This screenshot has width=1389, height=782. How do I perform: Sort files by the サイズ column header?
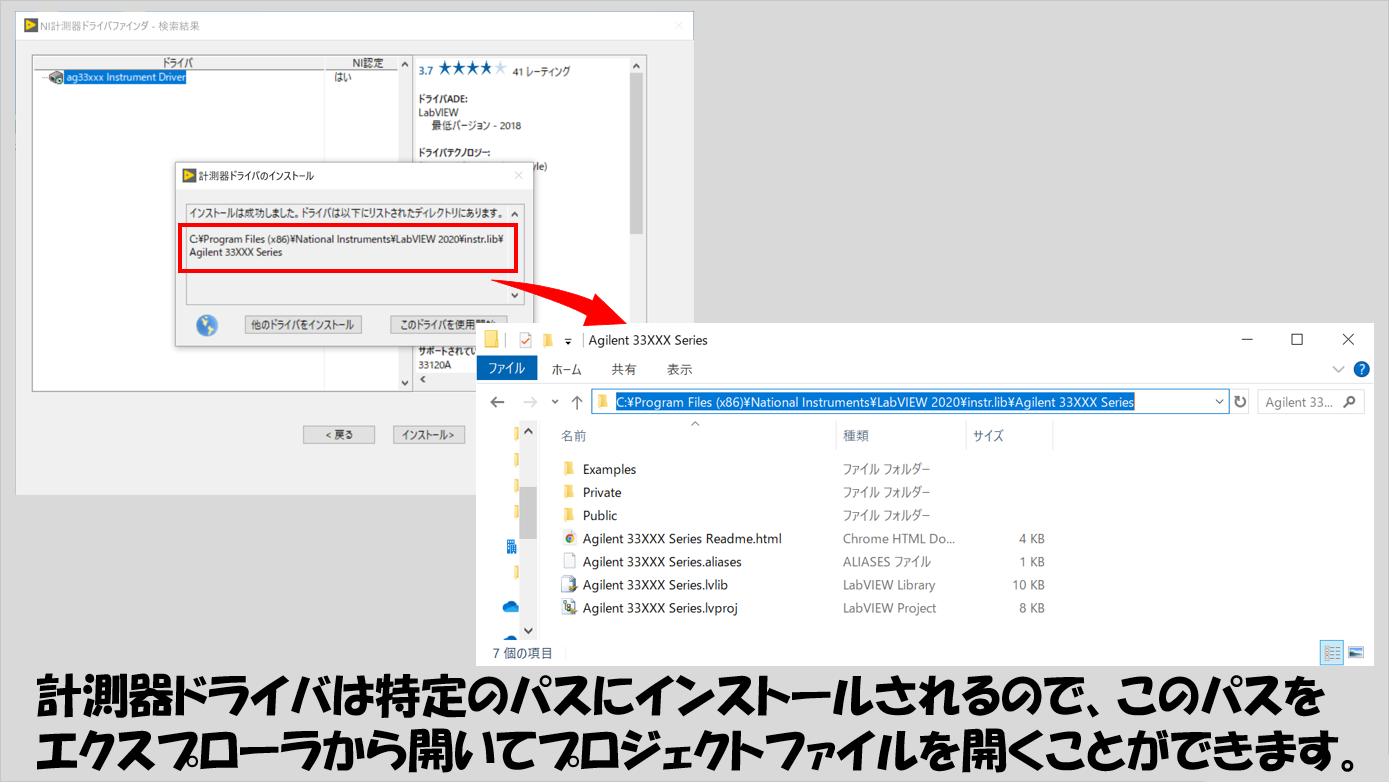pos(988,436)
